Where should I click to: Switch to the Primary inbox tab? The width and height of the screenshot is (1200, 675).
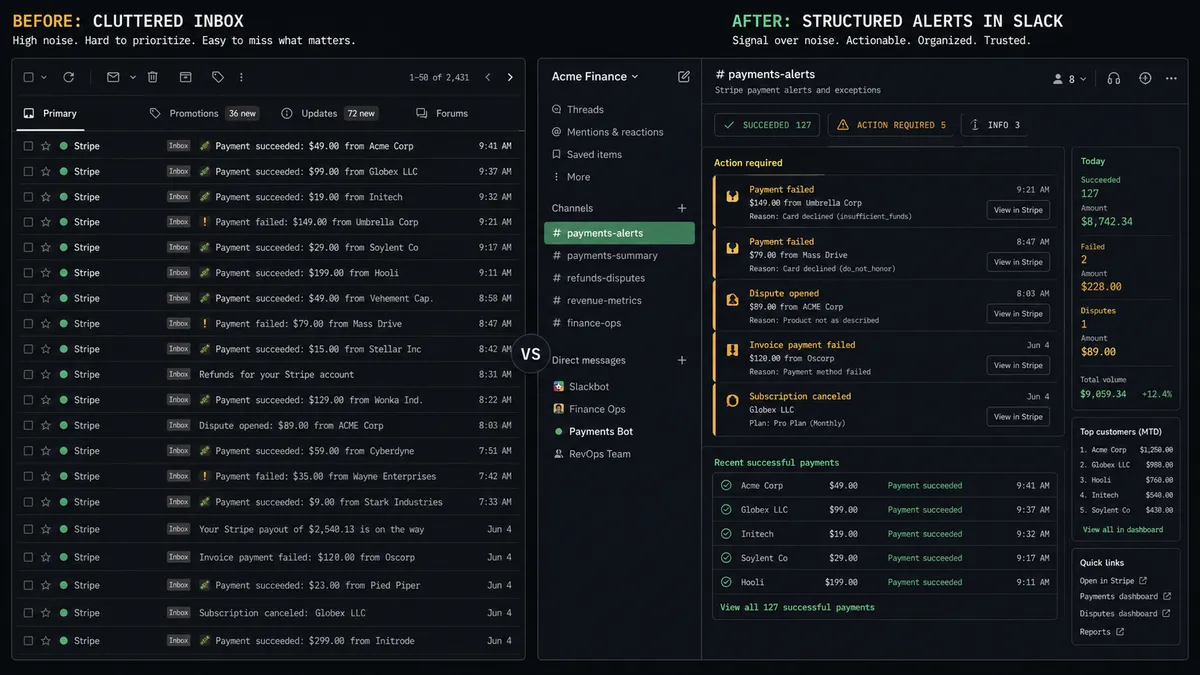(51, 113)
